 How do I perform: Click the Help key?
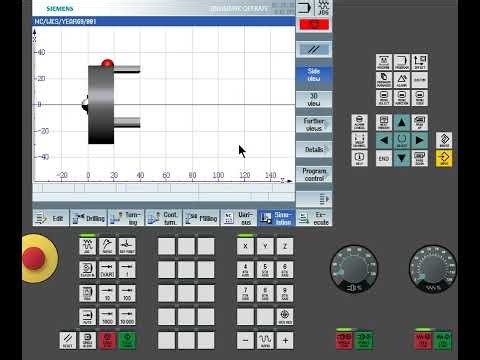(x=359, y=158)
